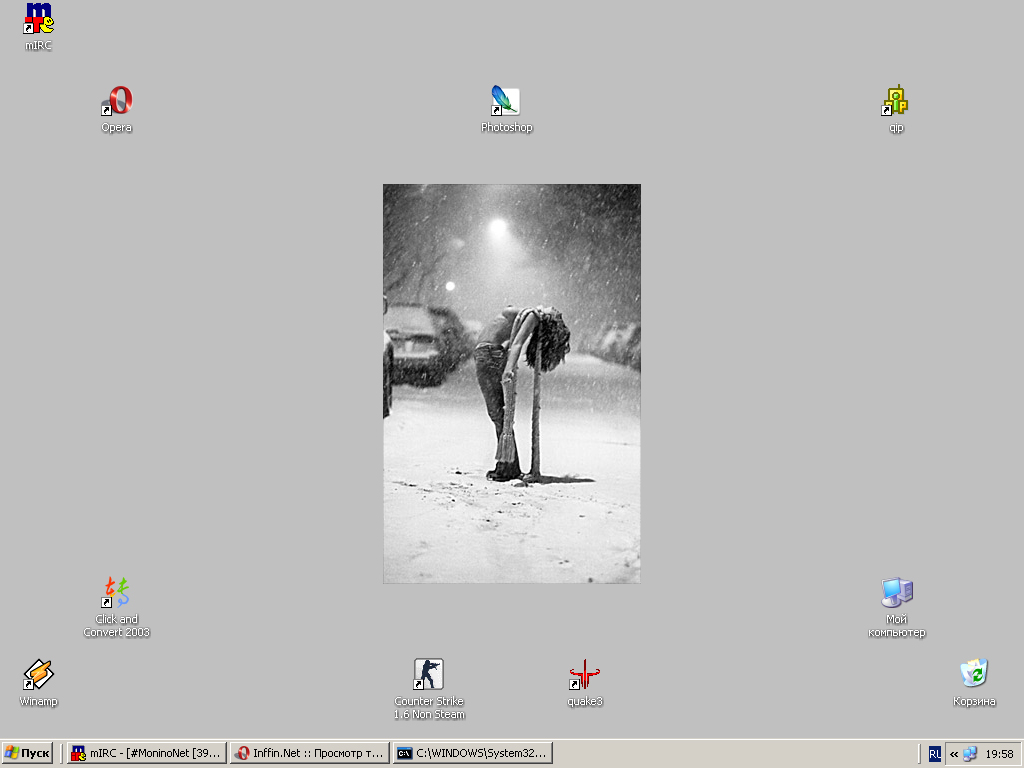The height and width of the screenshot is (768, 1024).
Task: Switch to C:\WINDOWS\System32 console window
Action: point(472,753)
